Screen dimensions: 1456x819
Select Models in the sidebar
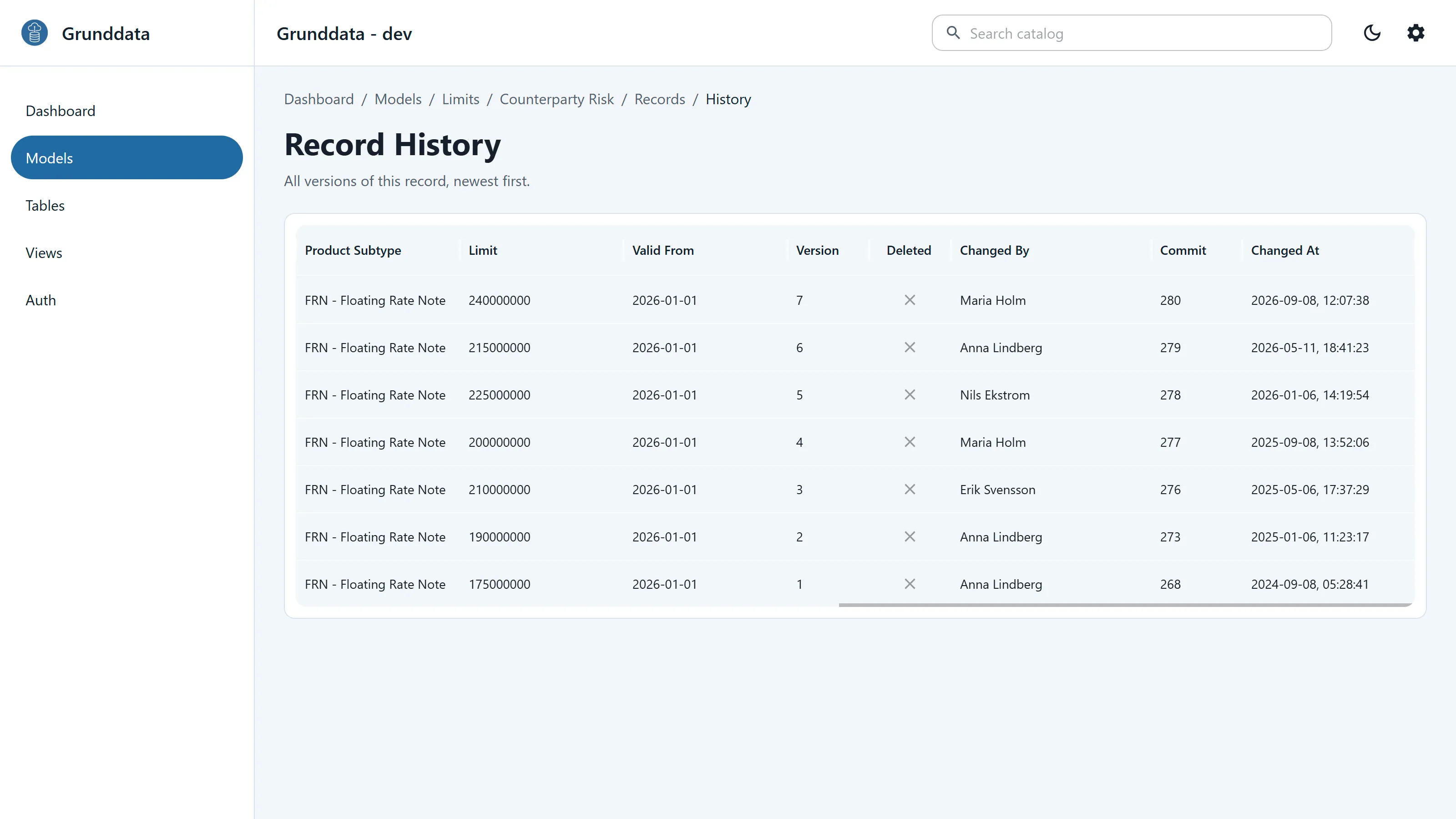[126, 158]
